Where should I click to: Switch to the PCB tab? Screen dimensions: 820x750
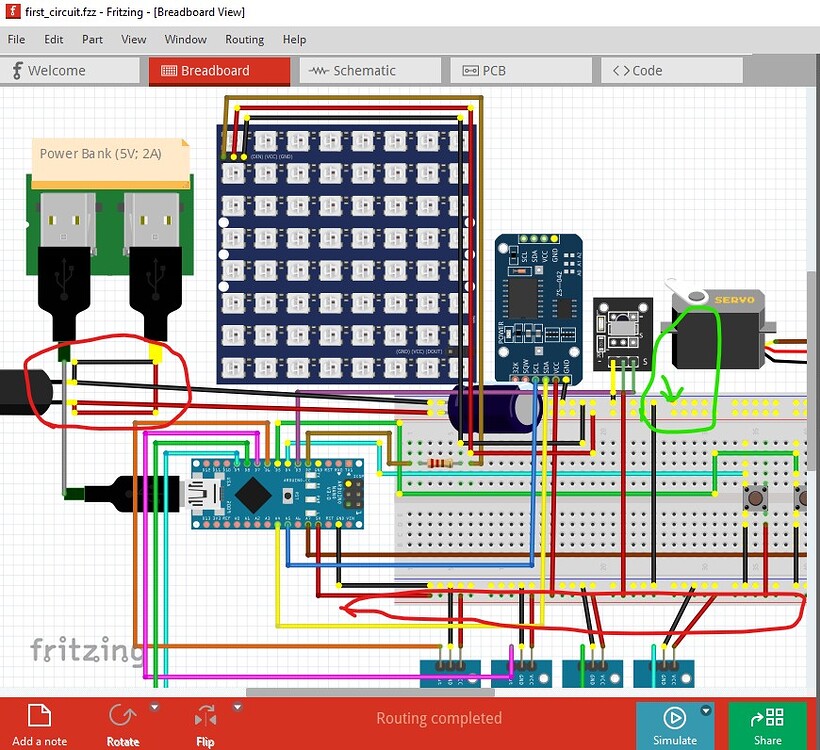tap(521, 71)
